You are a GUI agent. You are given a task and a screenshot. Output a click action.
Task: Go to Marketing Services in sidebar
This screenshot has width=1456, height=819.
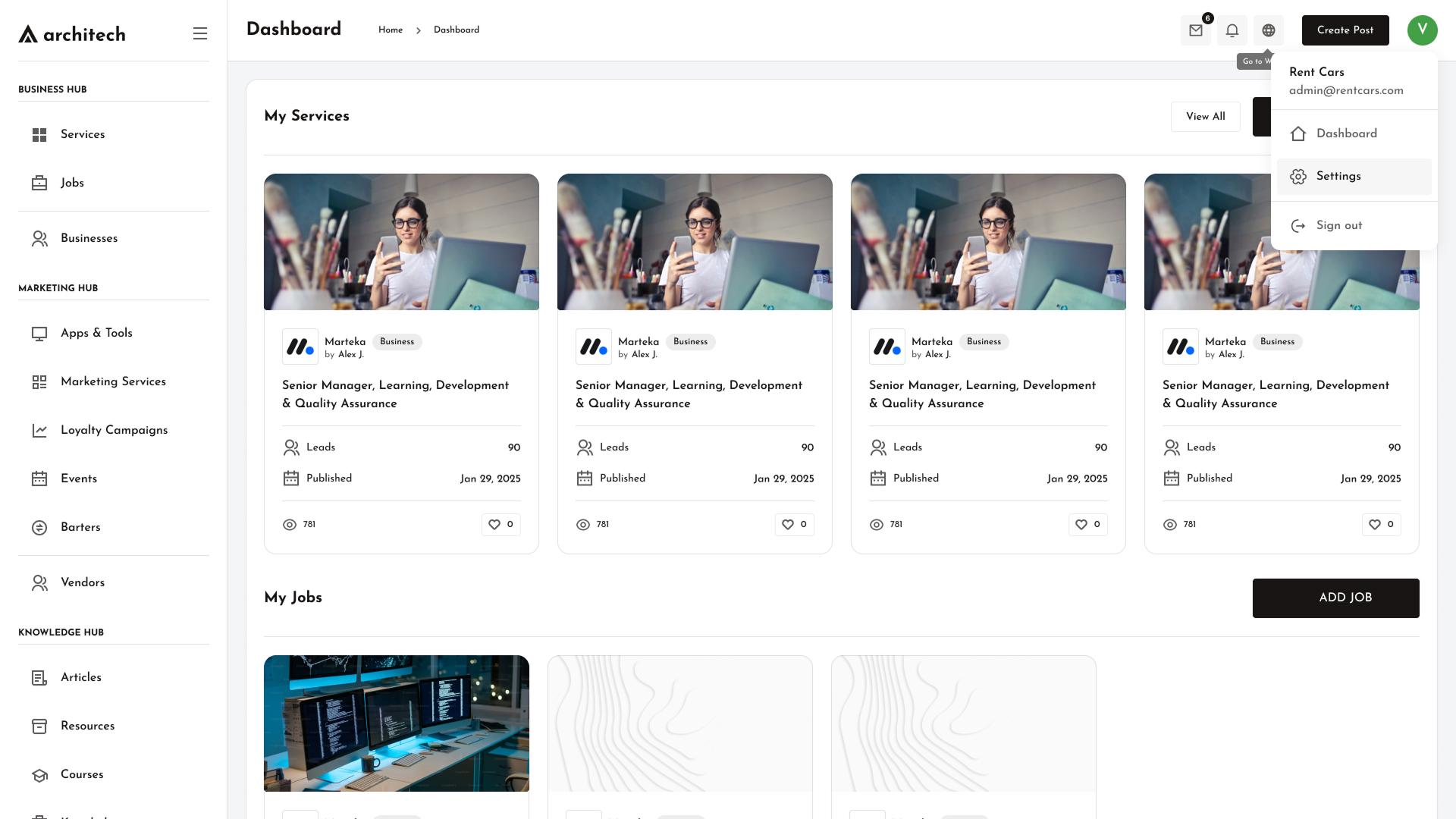114,382
